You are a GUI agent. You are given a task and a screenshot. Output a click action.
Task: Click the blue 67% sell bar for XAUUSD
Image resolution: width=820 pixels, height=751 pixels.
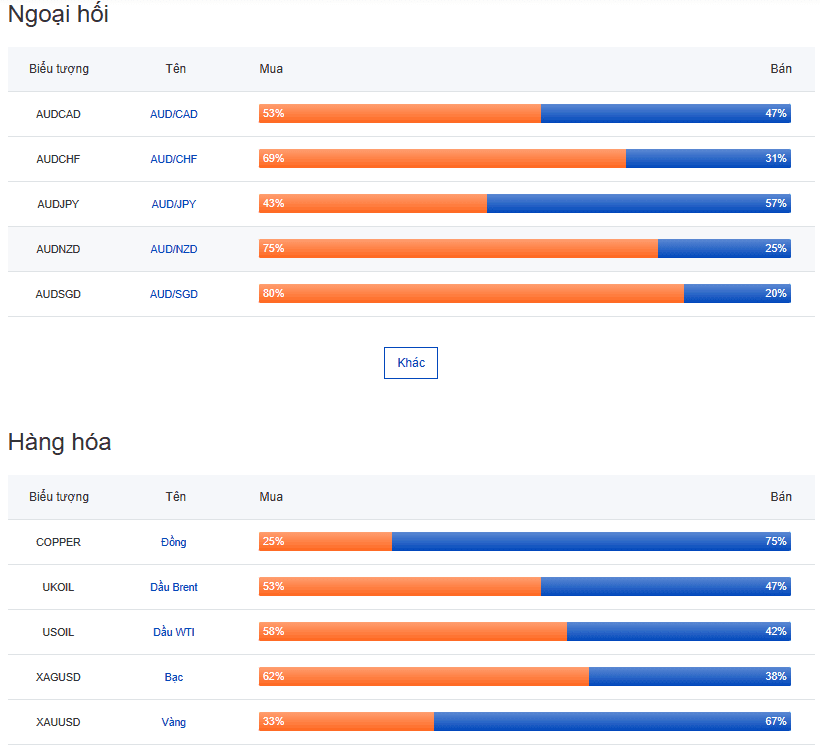click(x=612, y=721)
